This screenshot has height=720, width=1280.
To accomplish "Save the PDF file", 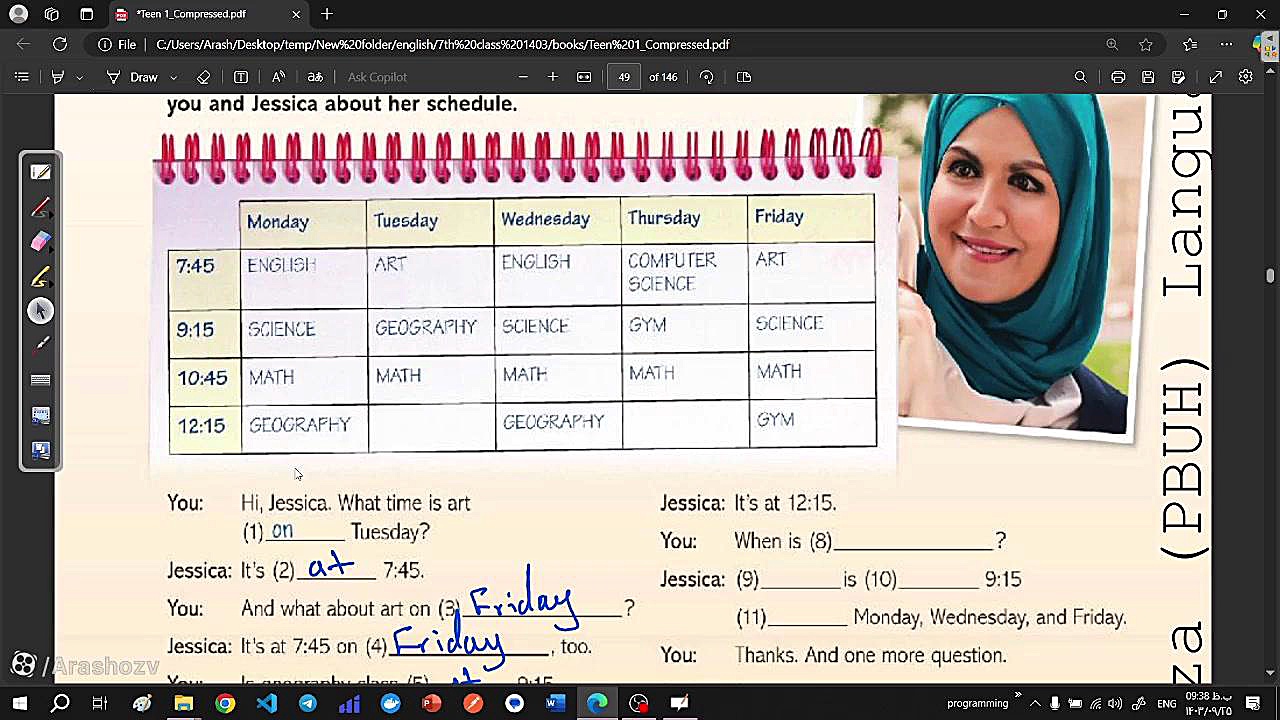I will coord(1148,77).
